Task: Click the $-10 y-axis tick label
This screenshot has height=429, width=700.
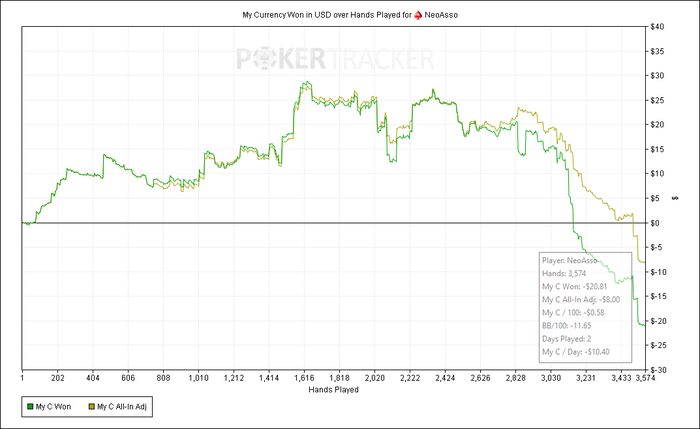Action: 659,272
